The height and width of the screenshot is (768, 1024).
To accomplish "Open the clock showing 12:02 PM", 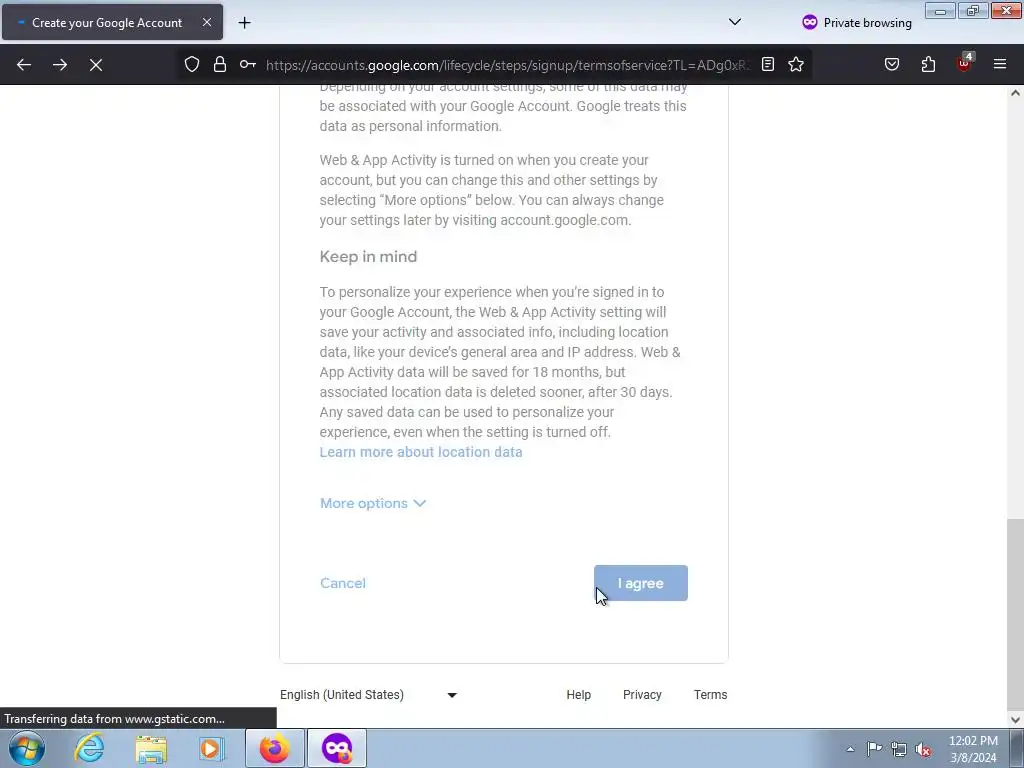I will [973, 749].
